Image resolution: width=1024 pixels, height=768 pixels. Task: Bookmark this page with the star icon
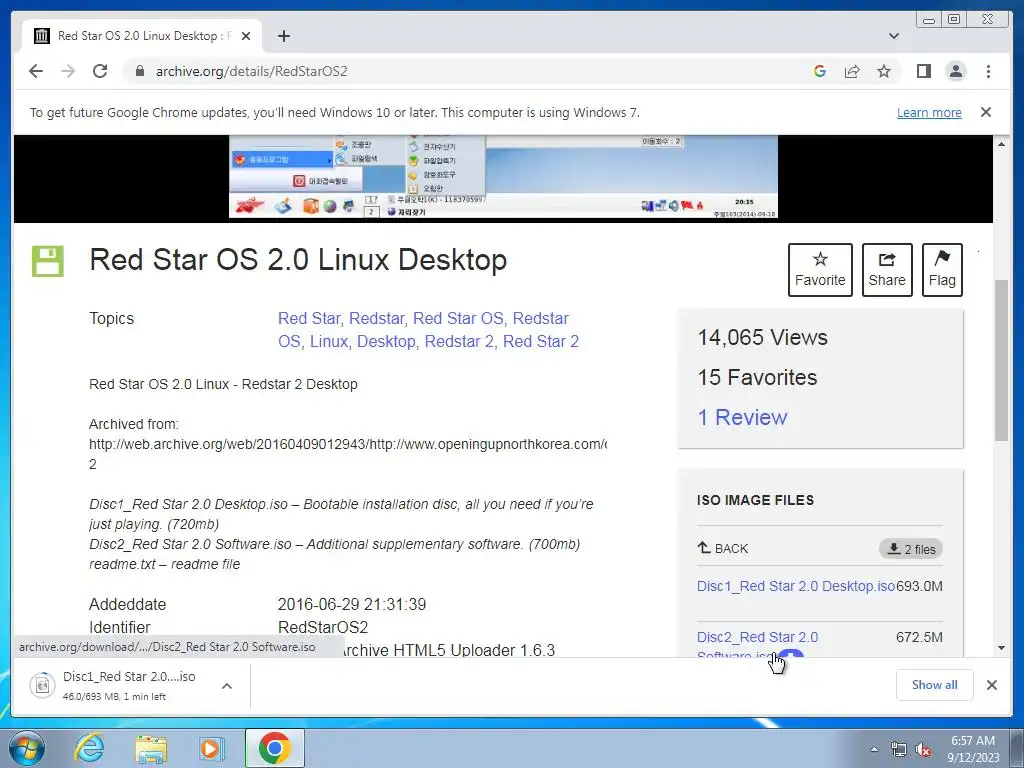tap(884, 71)
